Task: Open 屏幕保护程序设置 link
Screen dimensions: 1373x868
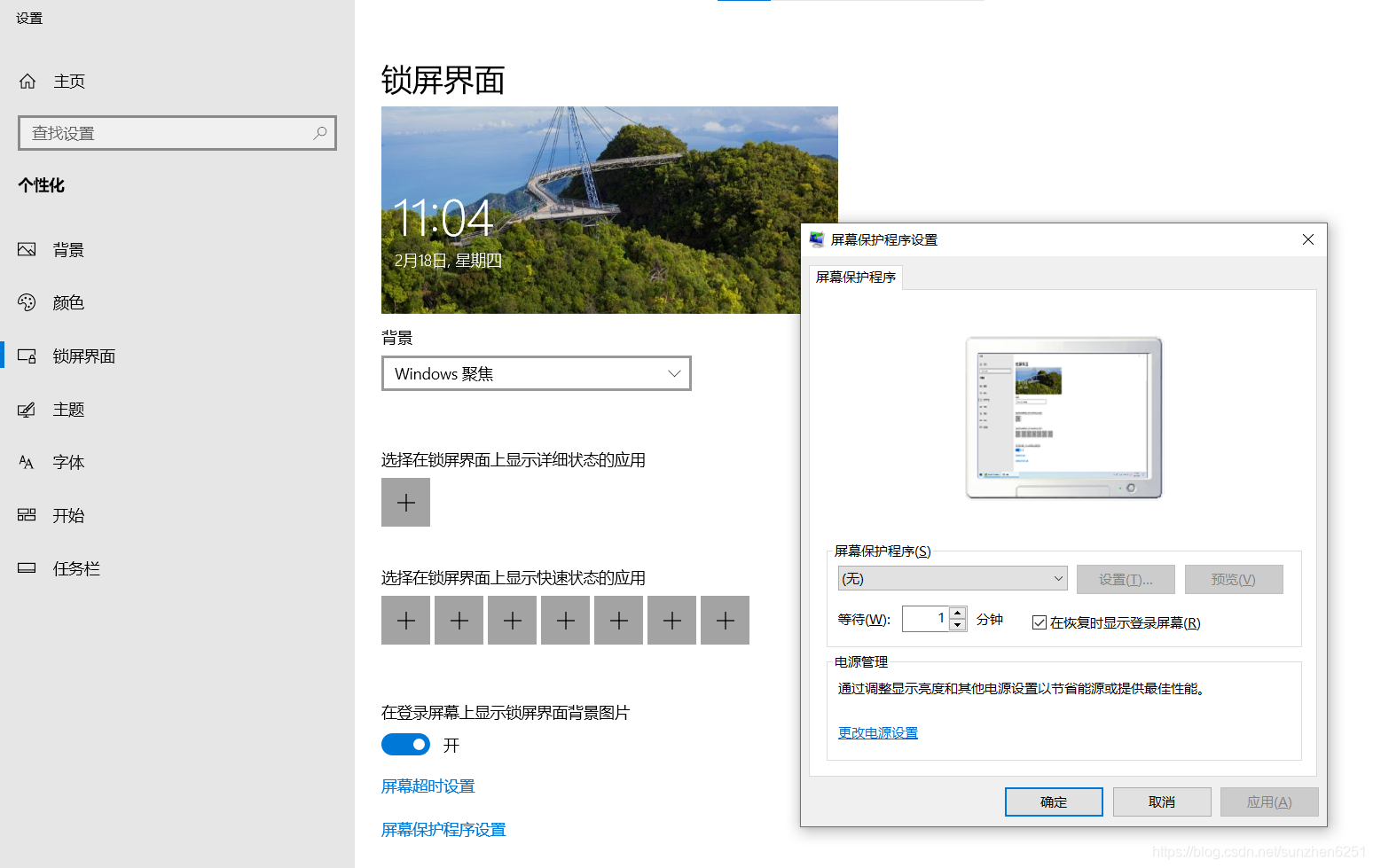Action: coord(443,830)
